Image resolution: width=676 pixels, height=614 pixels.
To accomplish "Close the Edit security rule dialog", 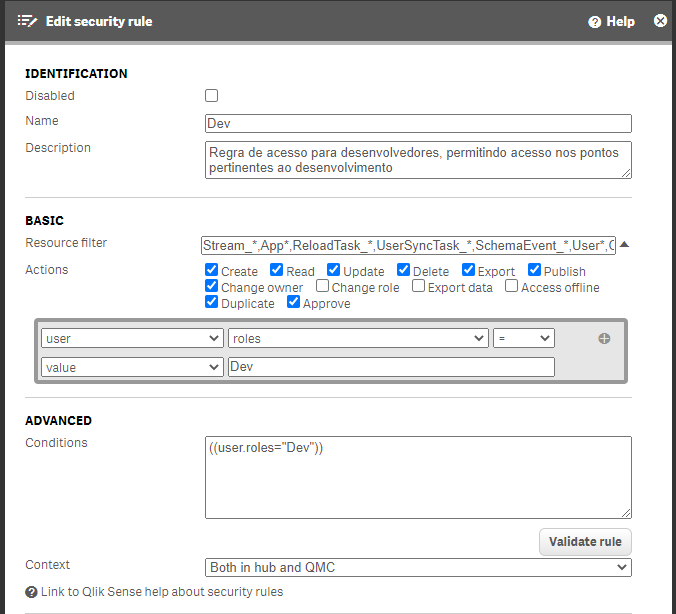I will coord(660,21).
